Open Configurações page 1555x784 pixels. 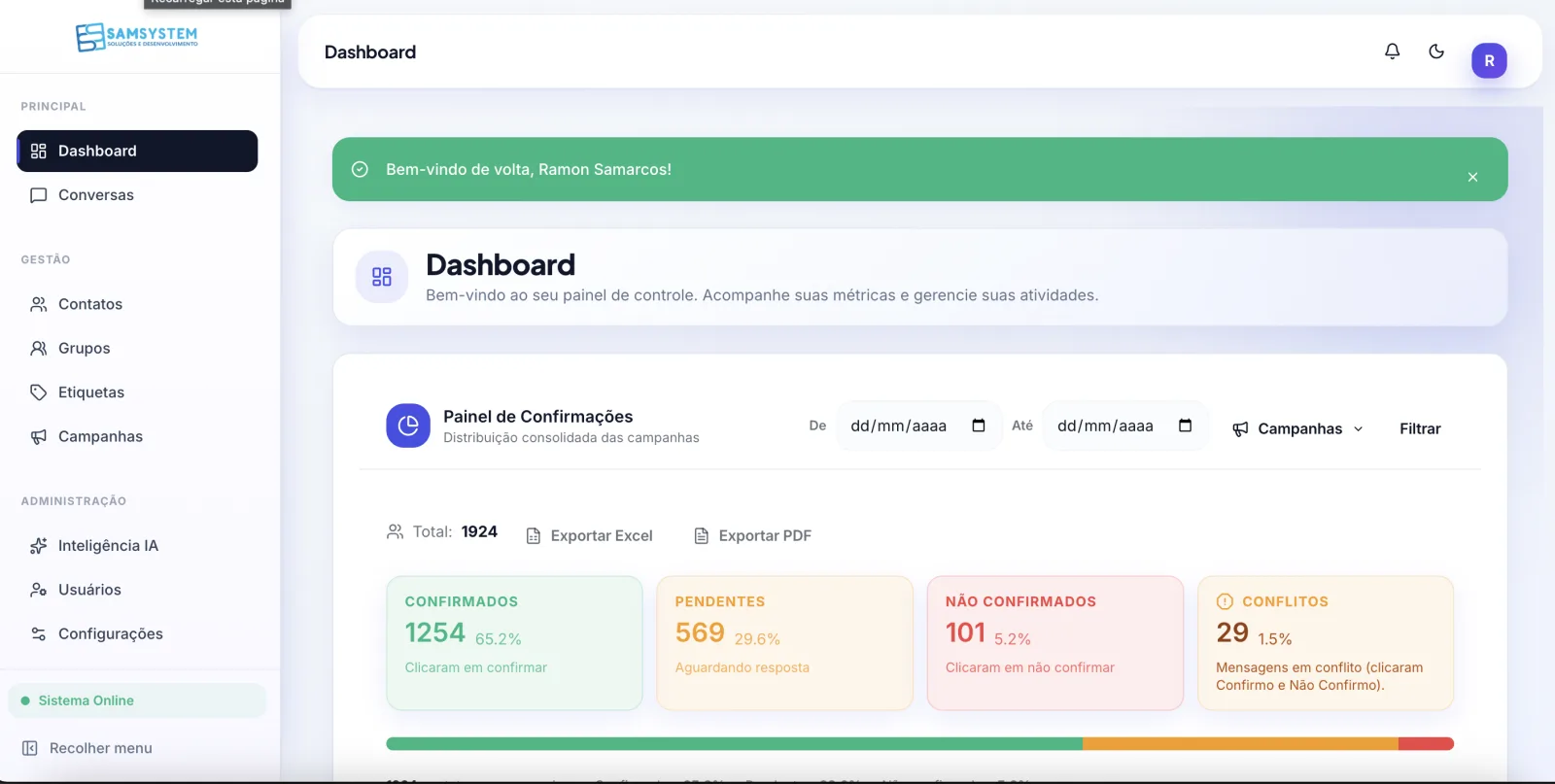point(137,633)
